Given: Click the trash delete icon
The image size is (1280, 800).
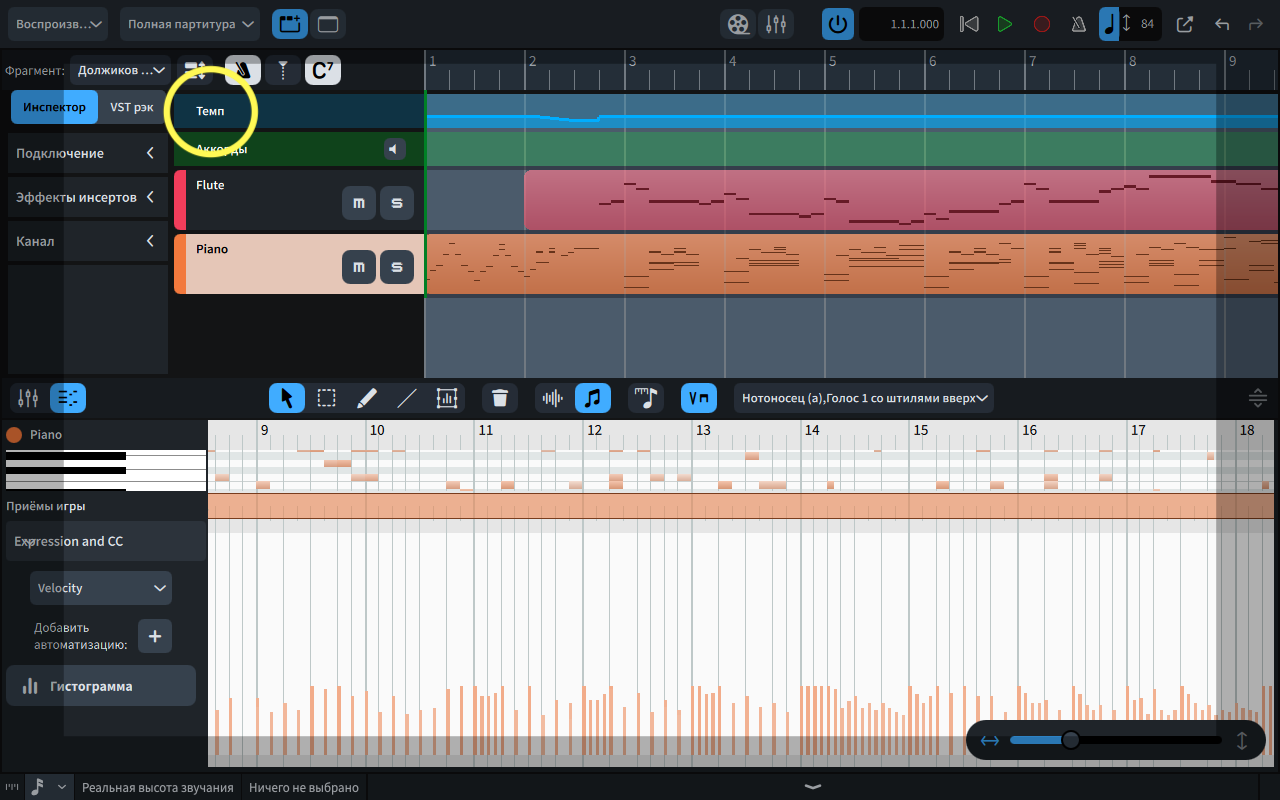Looking at the screenshot, I should 500,398.
